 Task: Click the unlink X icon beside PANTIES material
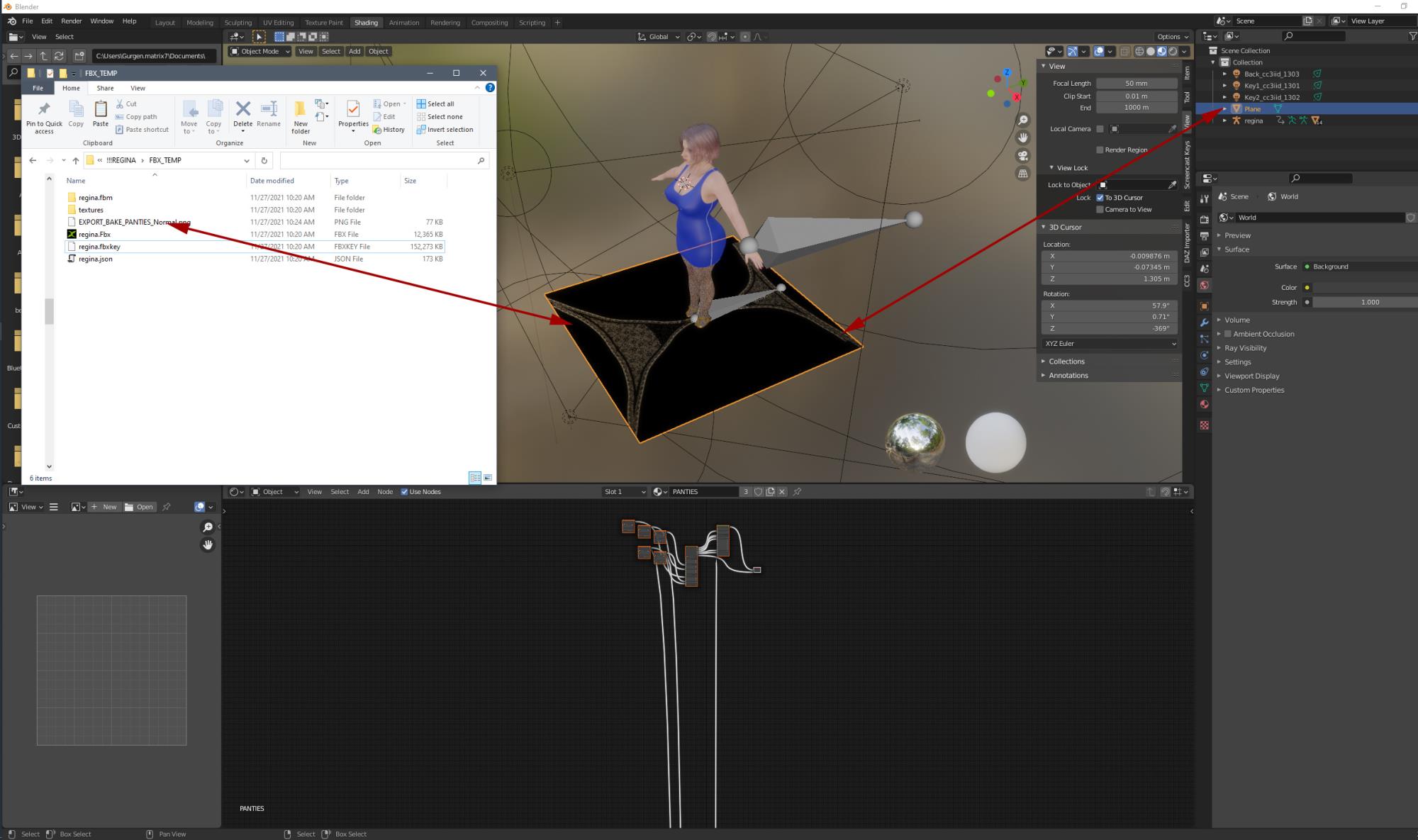point(782,491)
